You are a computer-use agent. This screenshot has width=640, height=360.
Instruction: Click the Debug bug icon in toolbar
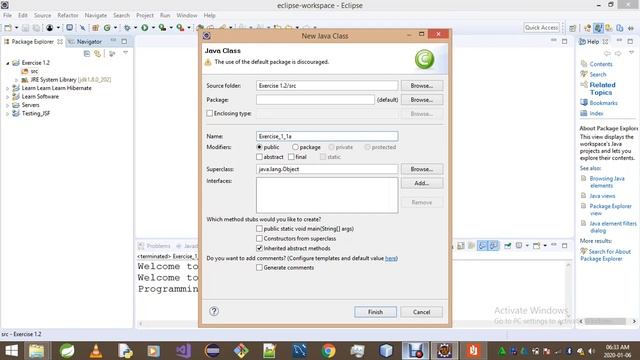(127, 27)
